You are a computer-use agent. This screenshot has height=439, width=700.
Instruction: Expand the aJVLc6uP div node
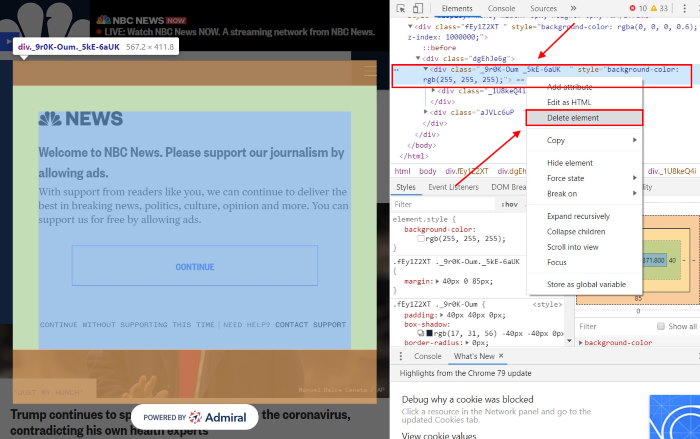pos(426,112)
